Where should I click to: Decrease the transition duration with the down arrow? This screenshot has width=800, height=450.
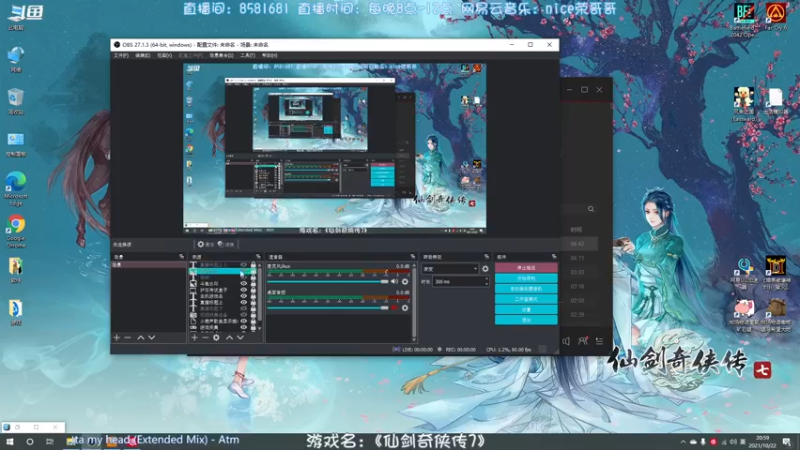(486, 284)
